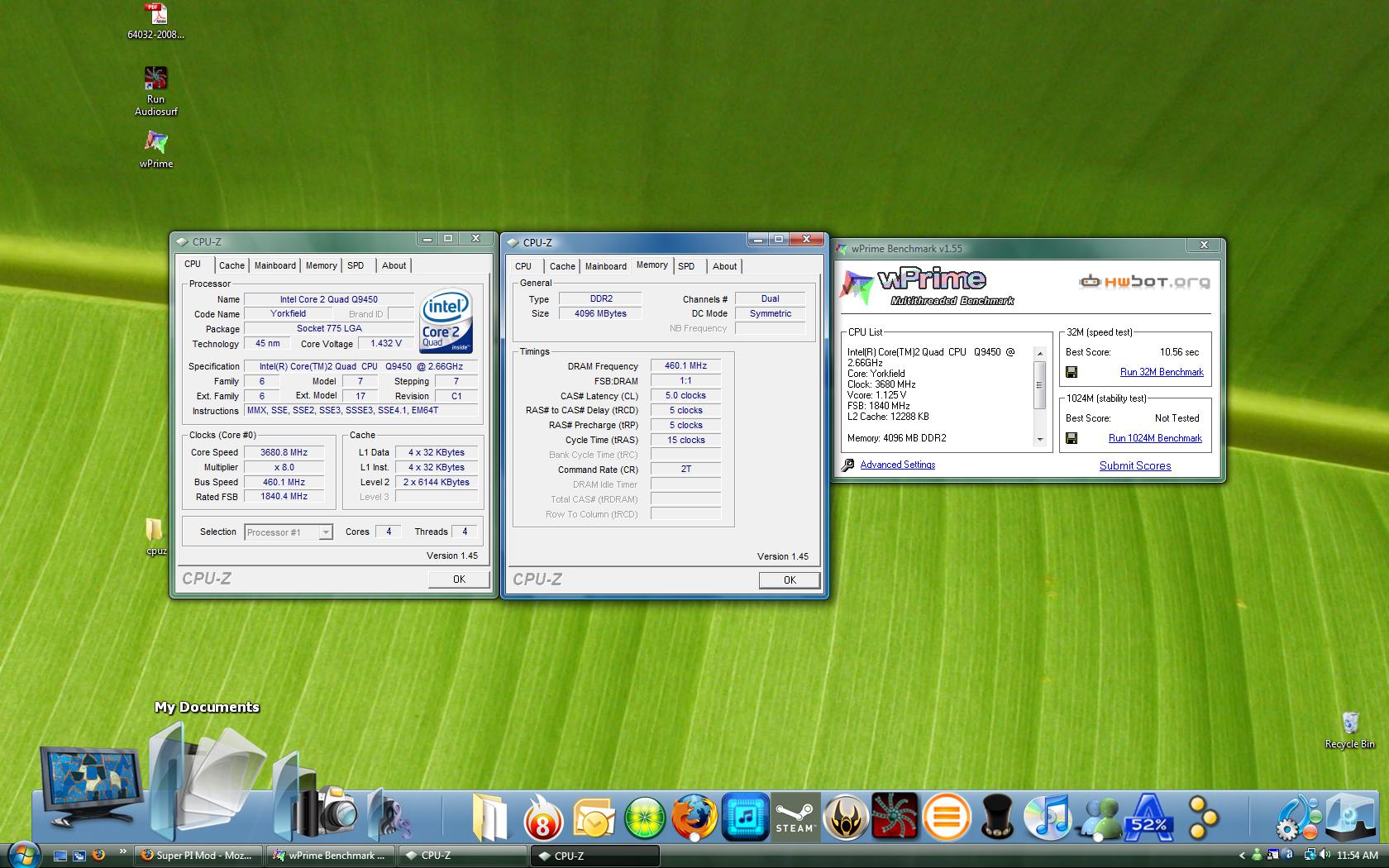Switch to CPU tab in right CPU-Z
The height and width of the screenshot is (868, 1389).
(523, 266)
